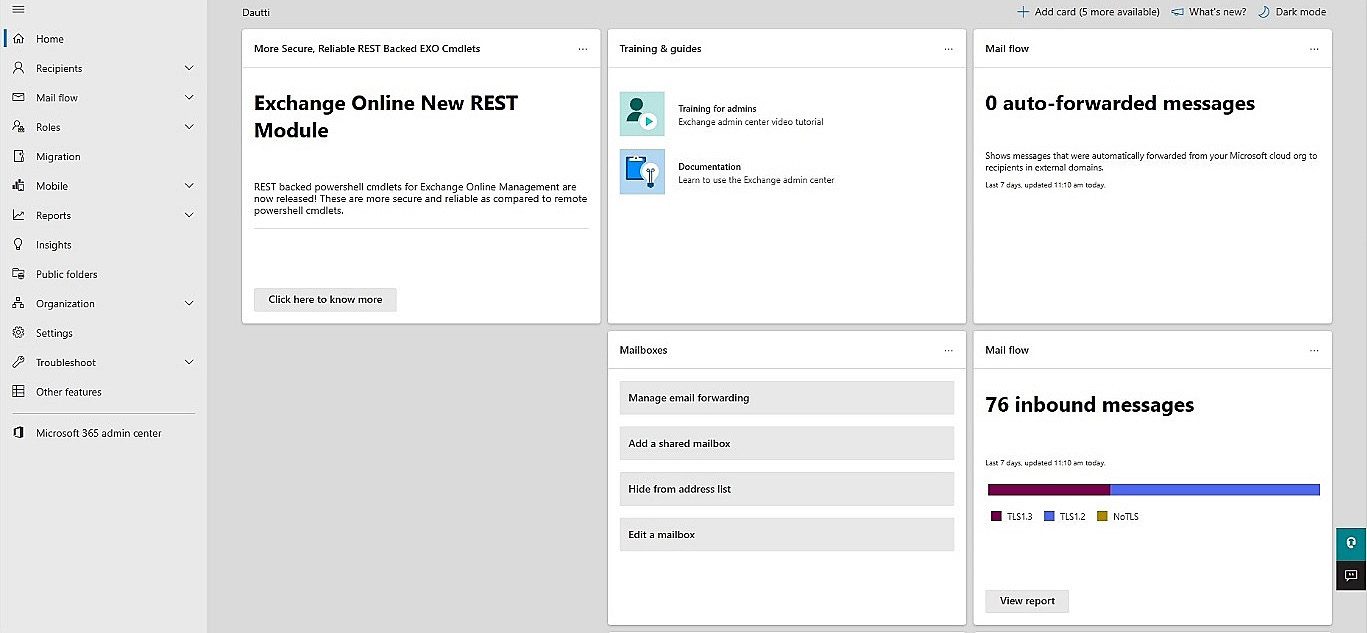Click the Recipients person icon
This screenshot has width=1367, height=633.
click(18, 68)
